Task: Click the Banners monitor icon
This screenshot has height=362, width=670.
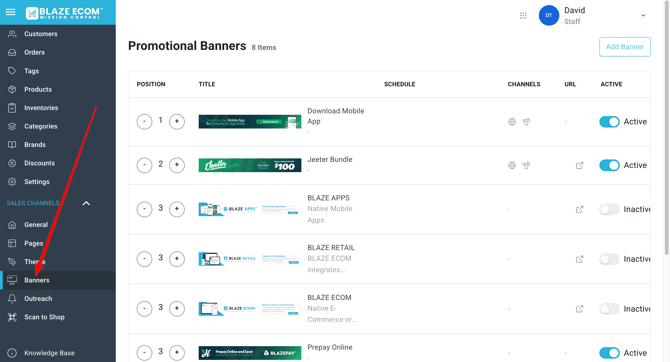Action: [12, 280]
